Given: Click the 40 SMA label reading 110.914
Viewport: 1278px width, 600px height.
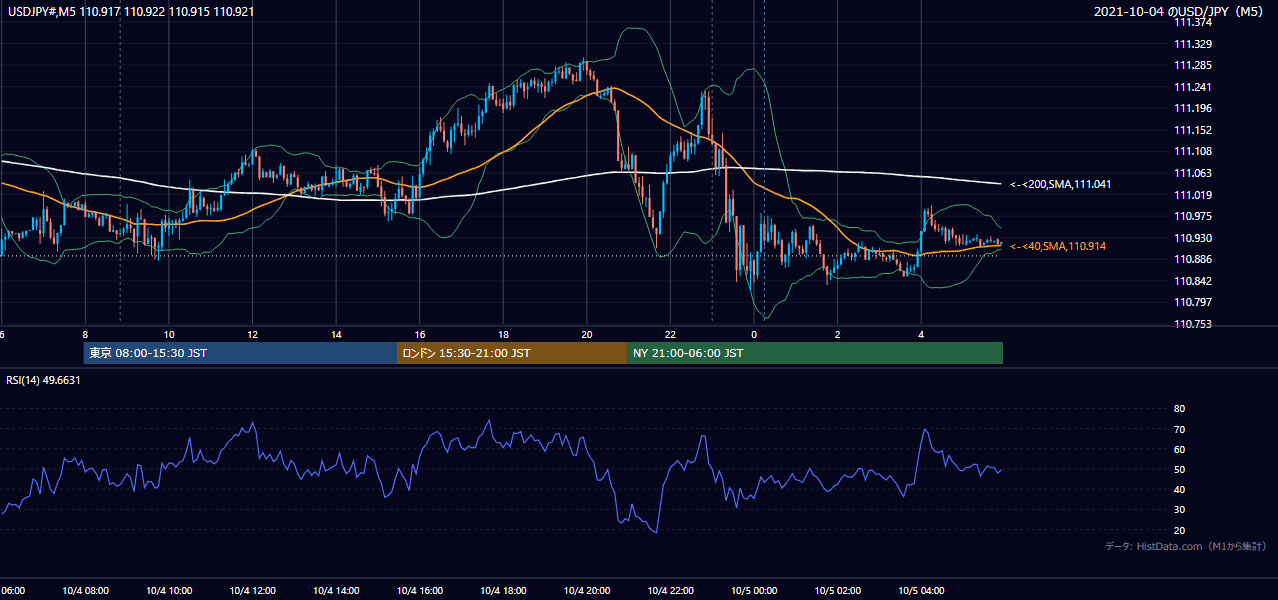Looking at the screenshot, I should coord(1058,246).
